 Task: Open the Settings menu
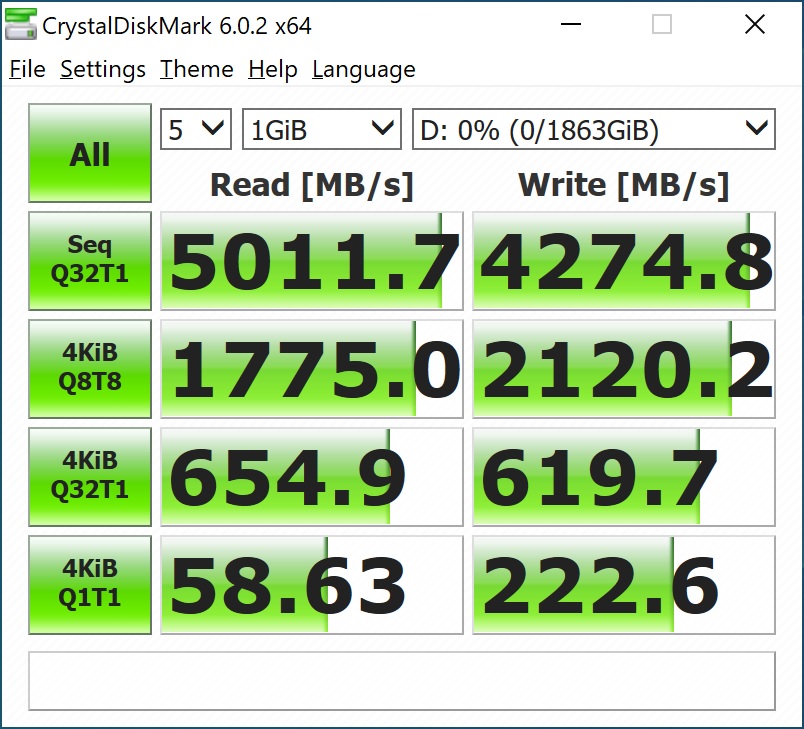tap(103, 69)
